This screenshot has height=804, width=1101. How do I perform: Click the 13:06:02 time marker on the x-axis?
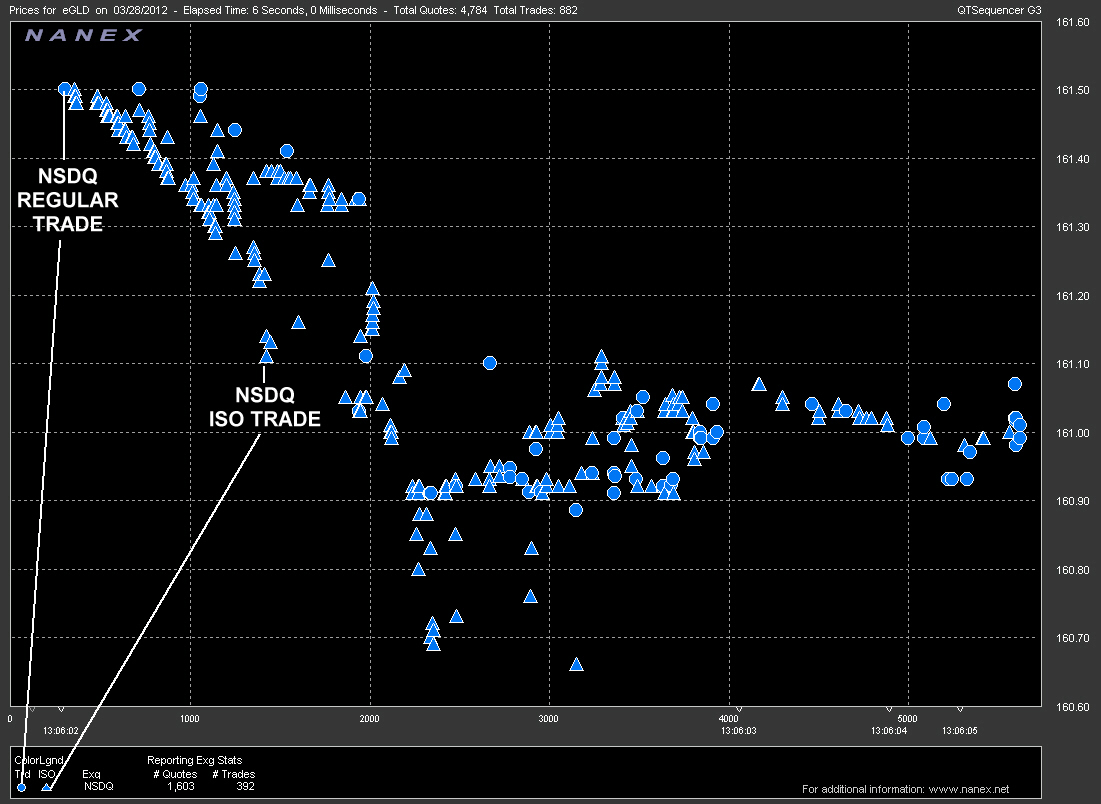(60, 730)
